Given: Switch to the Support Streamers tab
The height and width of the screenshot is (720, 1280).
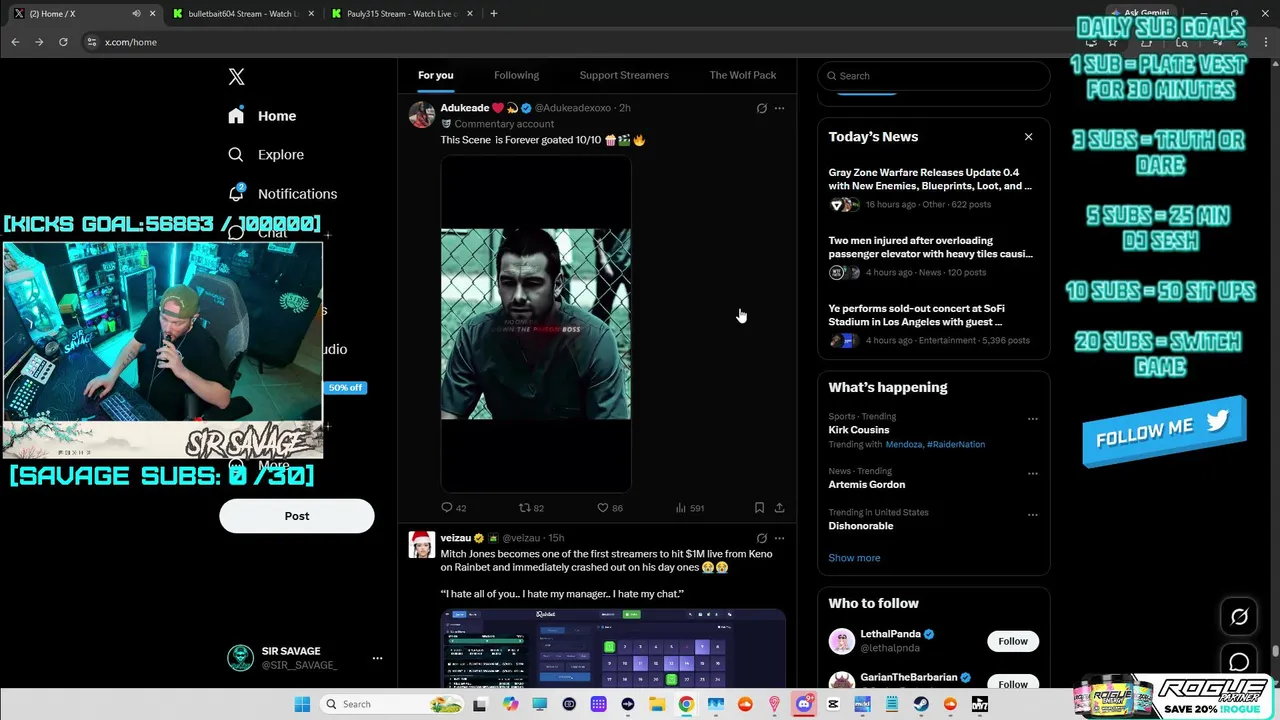Looking at the screenshot, I should tap(624, 75).
